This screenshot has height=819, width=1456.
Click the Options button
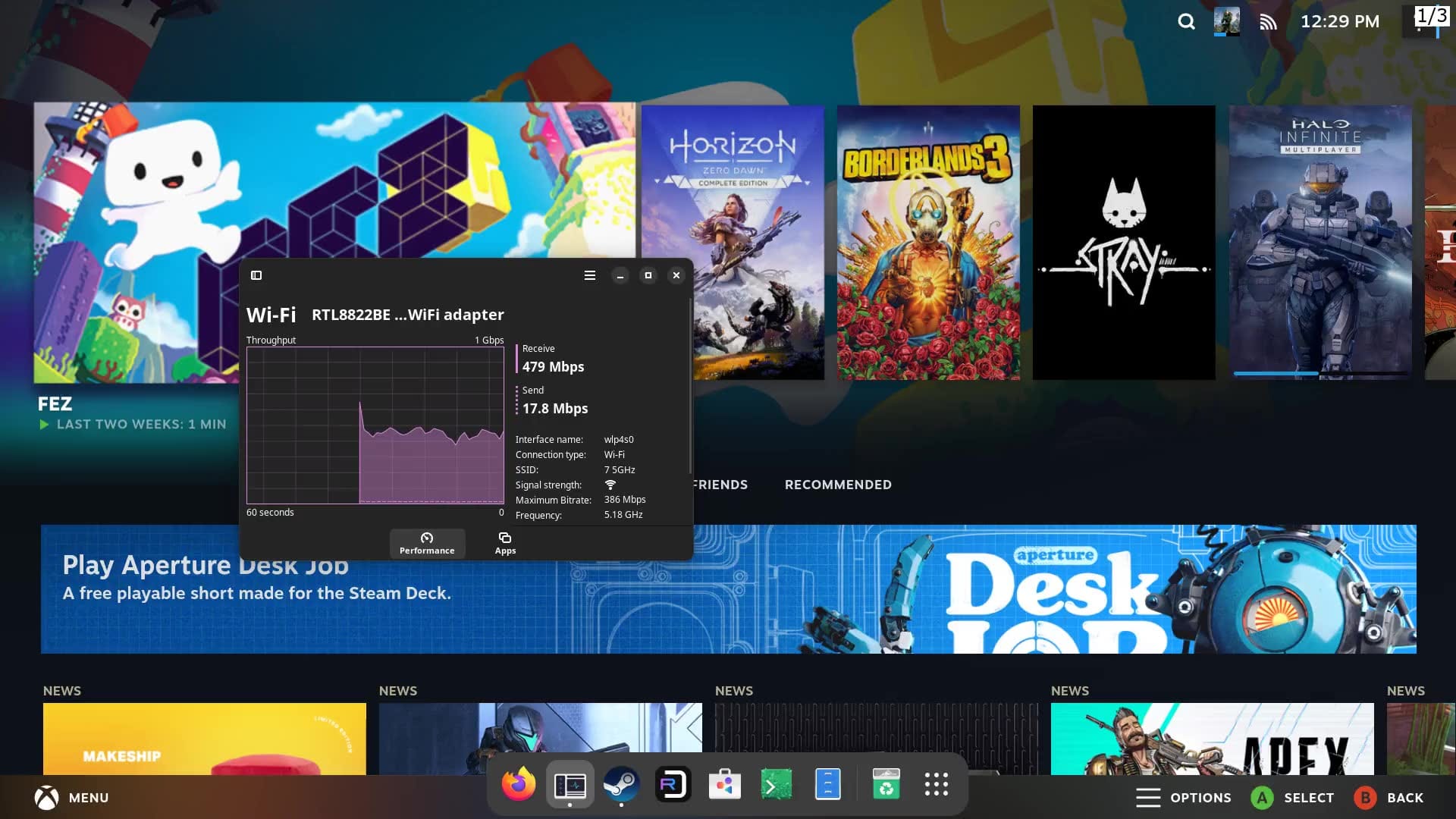tap(1183, 798)
